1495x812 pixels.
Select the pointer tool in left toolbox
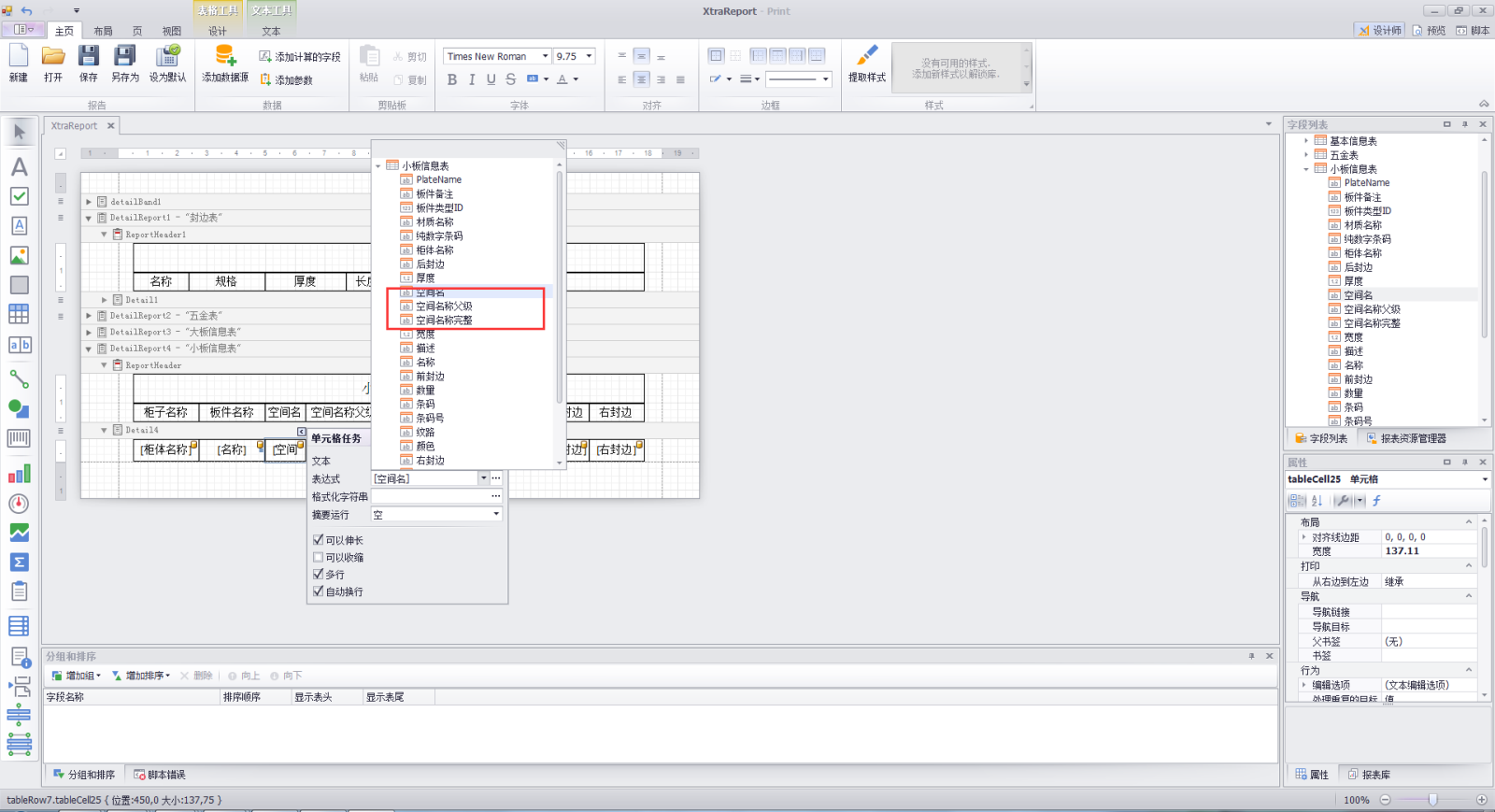pos(19,133)
